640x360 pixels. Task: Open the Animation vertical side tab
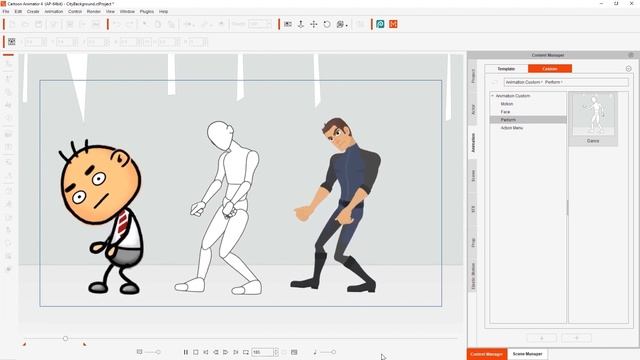point(473,142)
